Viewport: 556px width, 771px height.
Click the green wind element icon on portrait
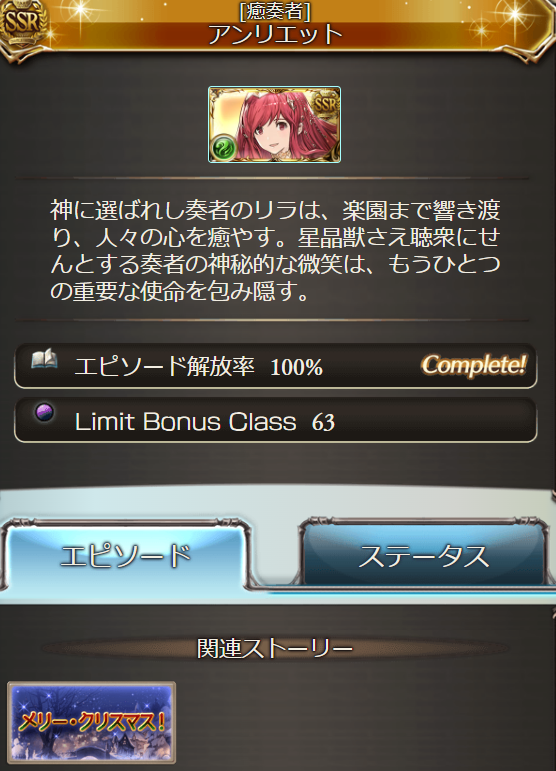pos(223,147)
